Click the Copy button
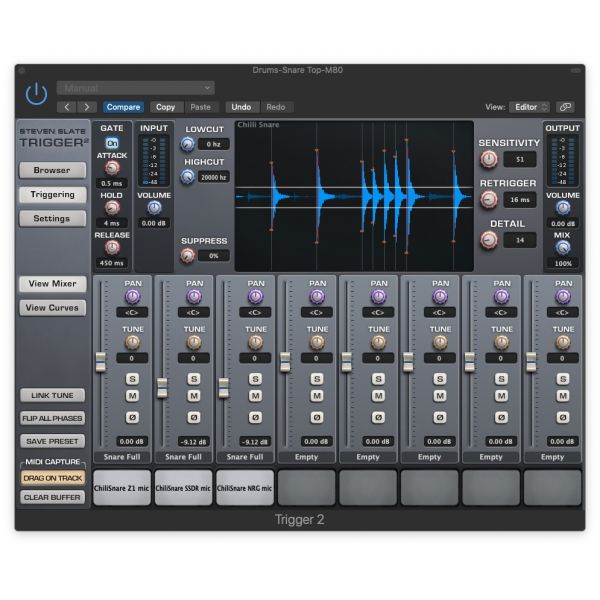This screenshot has height=600, width=600. (x=165, y=107)
